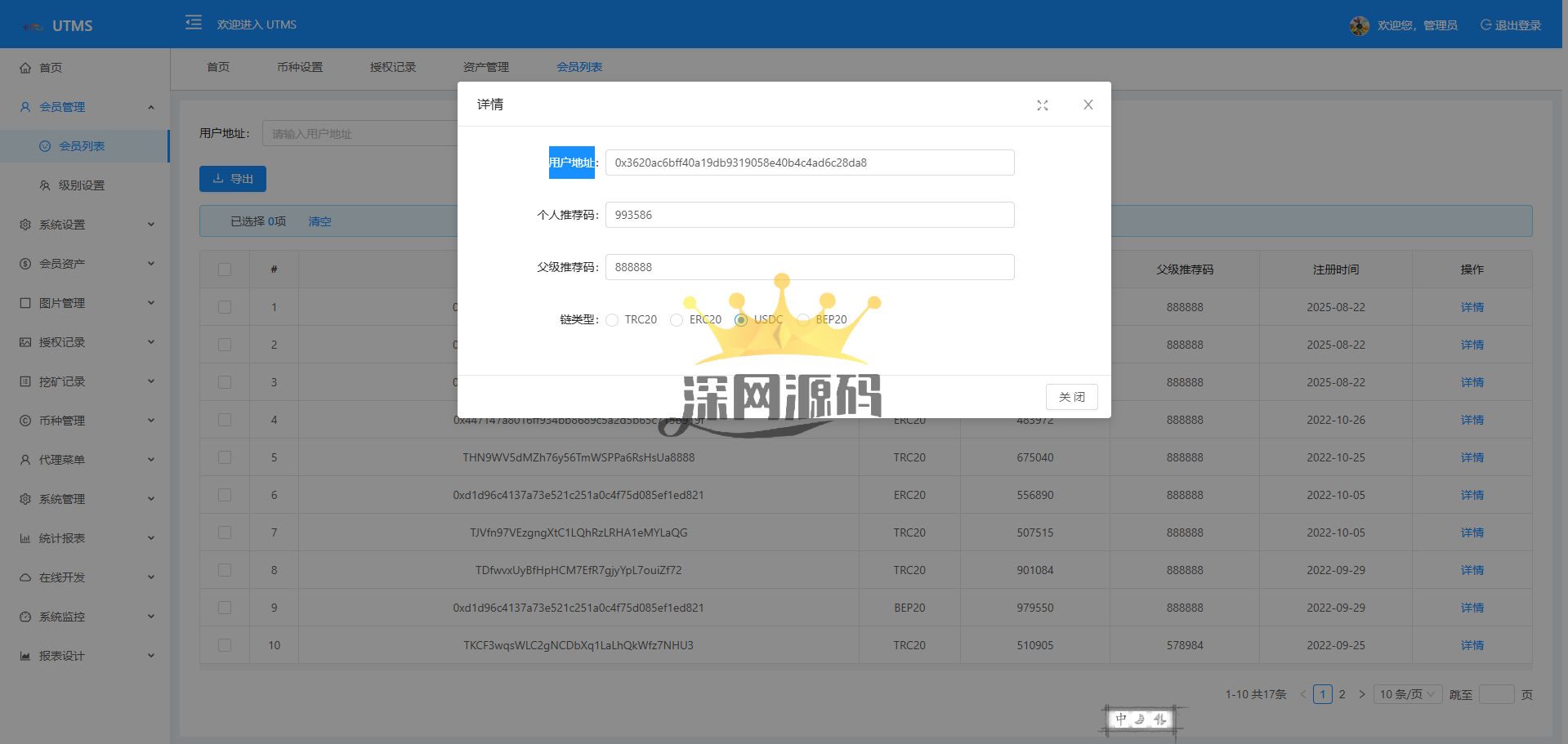The image size is (1568, 744).
Task: Choose the ERC20 chain type option
Action: 677,320
